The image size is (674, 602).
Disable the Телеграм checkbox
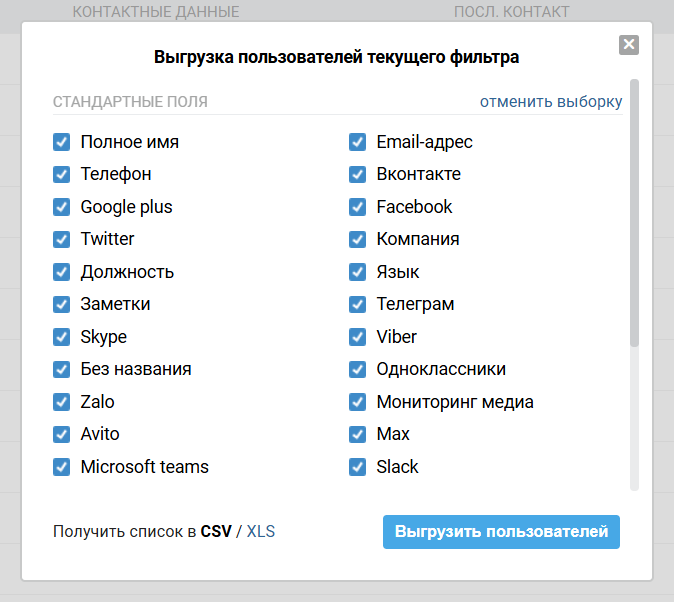358,304
